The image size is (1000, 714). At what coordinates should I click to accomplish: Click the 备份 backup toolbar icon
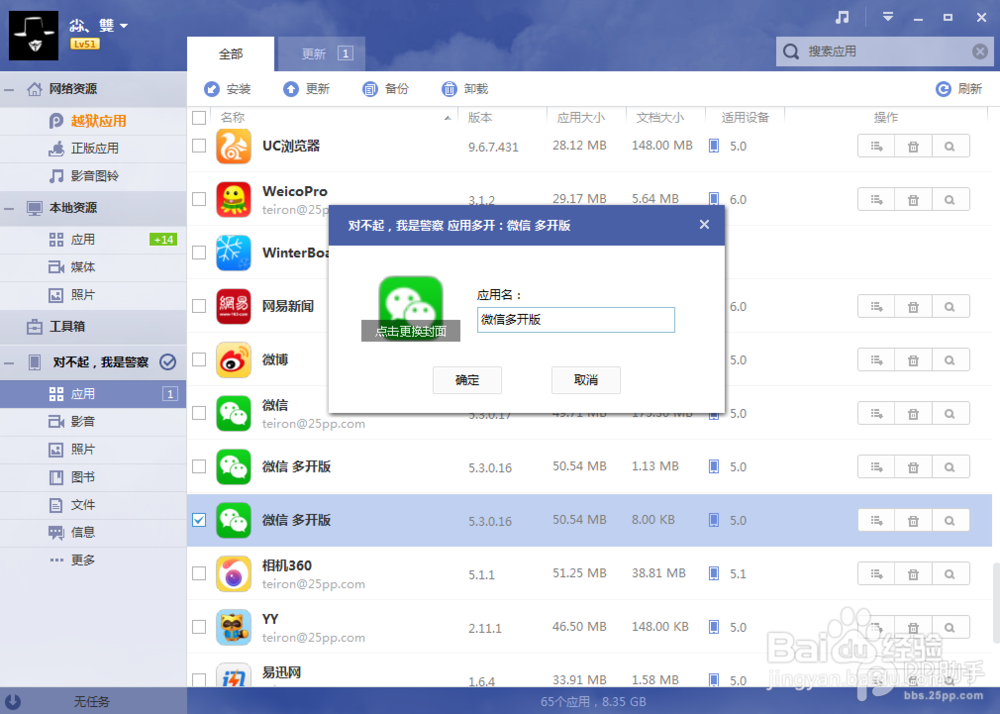pyautogui.click(x=370, y=89)
